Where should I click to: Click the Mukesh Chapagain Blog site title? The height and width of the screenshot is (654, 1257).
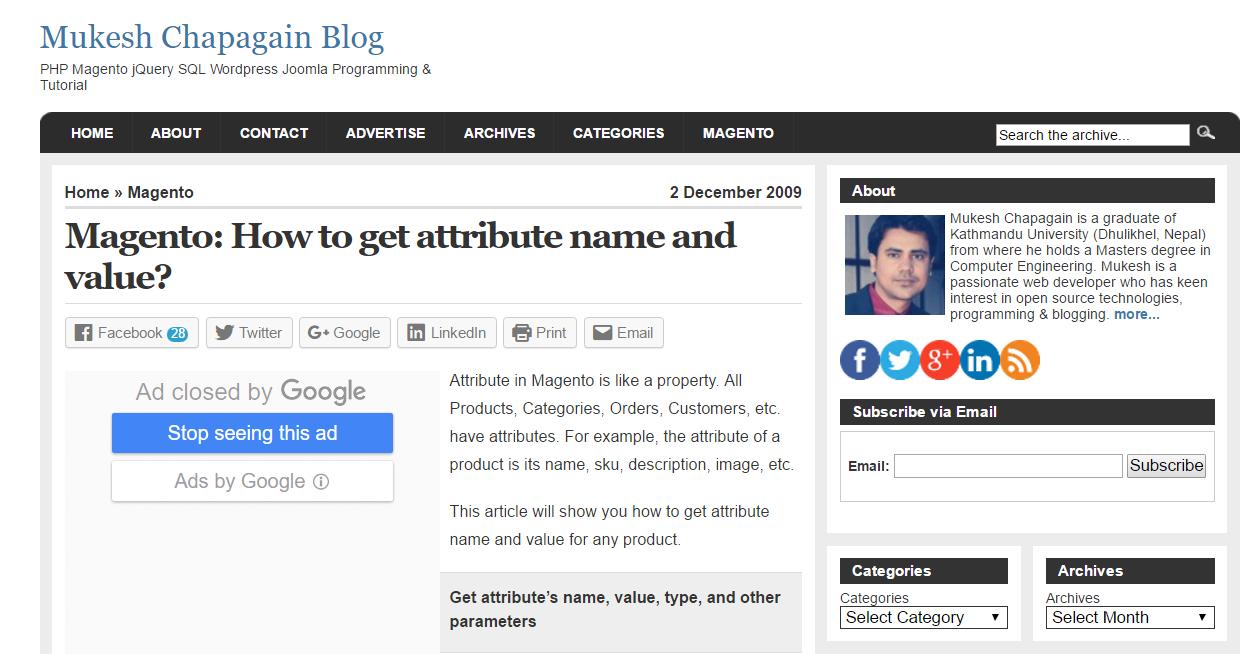(x=212, y=38)
